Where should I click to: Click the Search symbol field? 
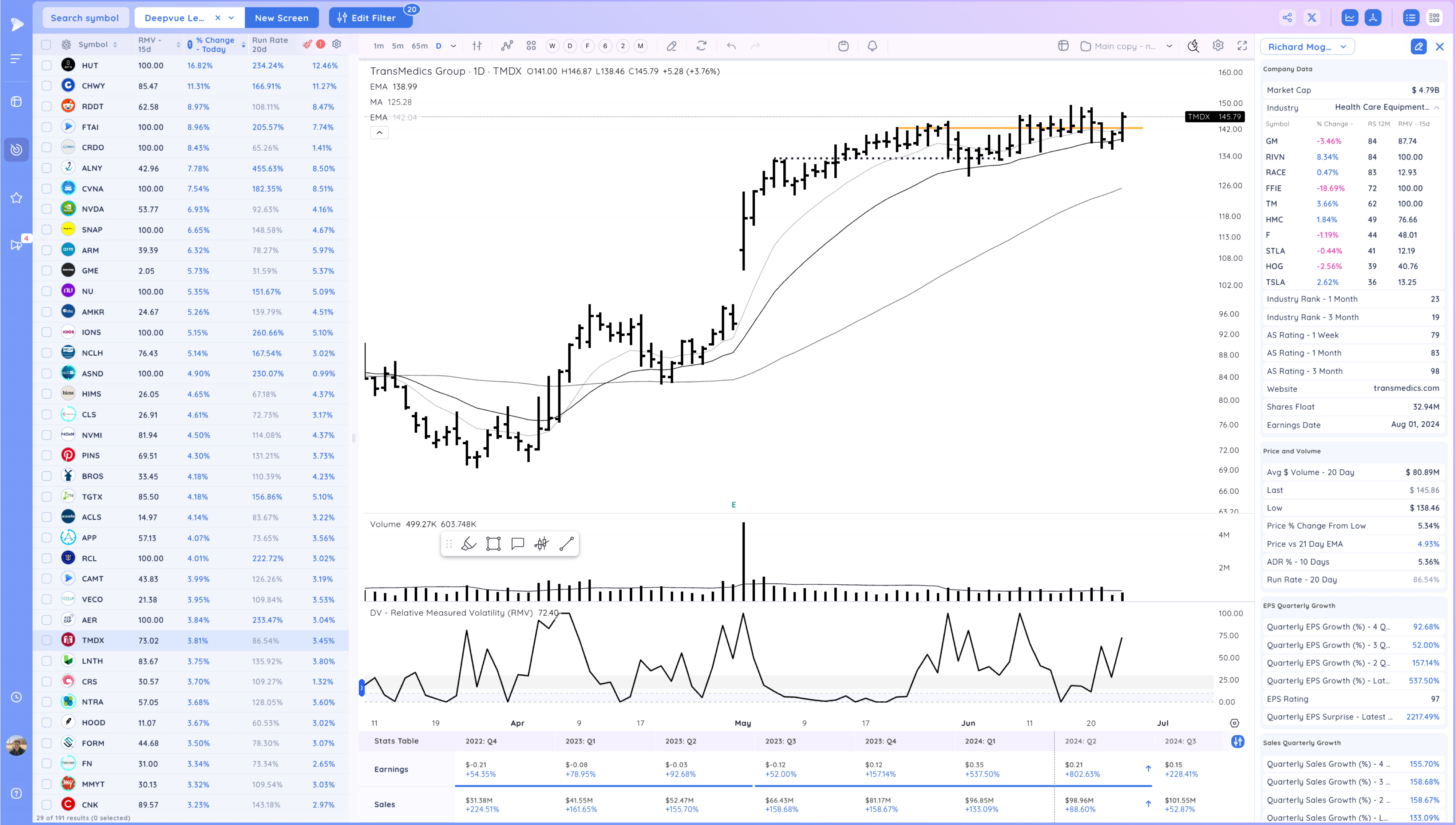85,17
